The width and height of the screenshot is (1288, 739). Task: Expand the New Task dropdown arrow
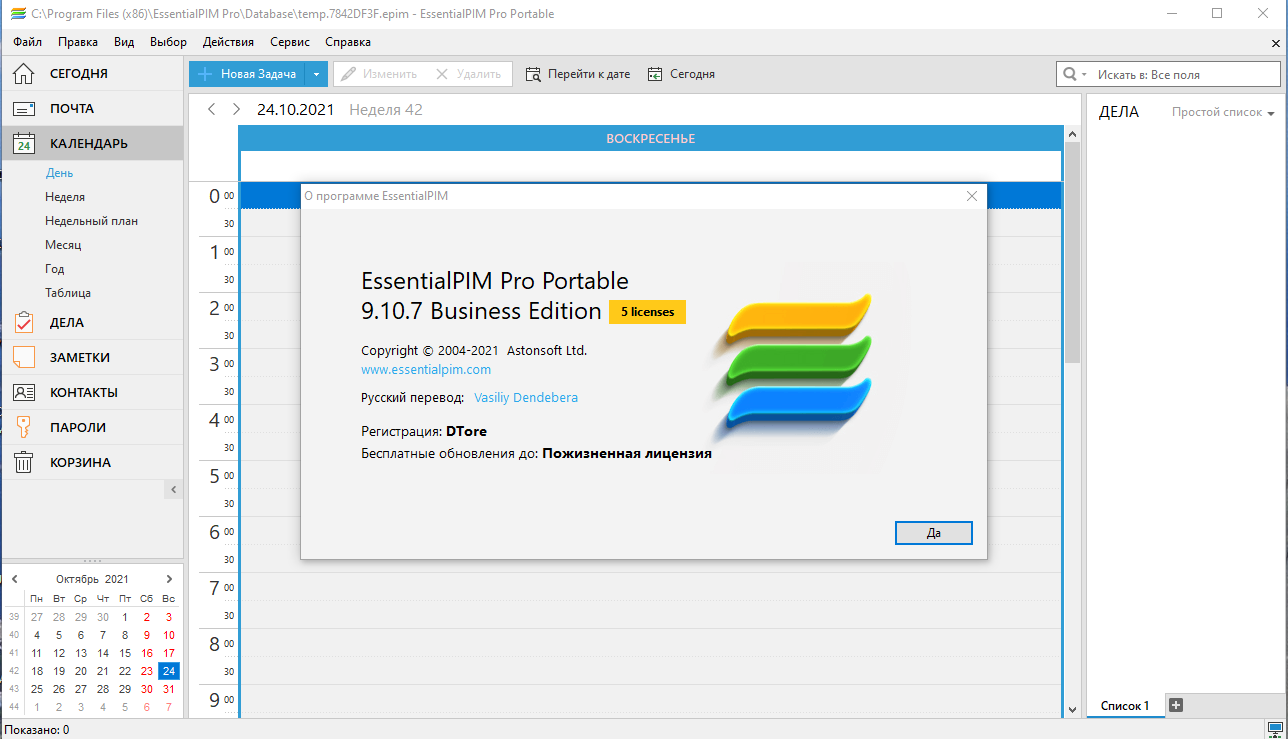tap(316, 74)
